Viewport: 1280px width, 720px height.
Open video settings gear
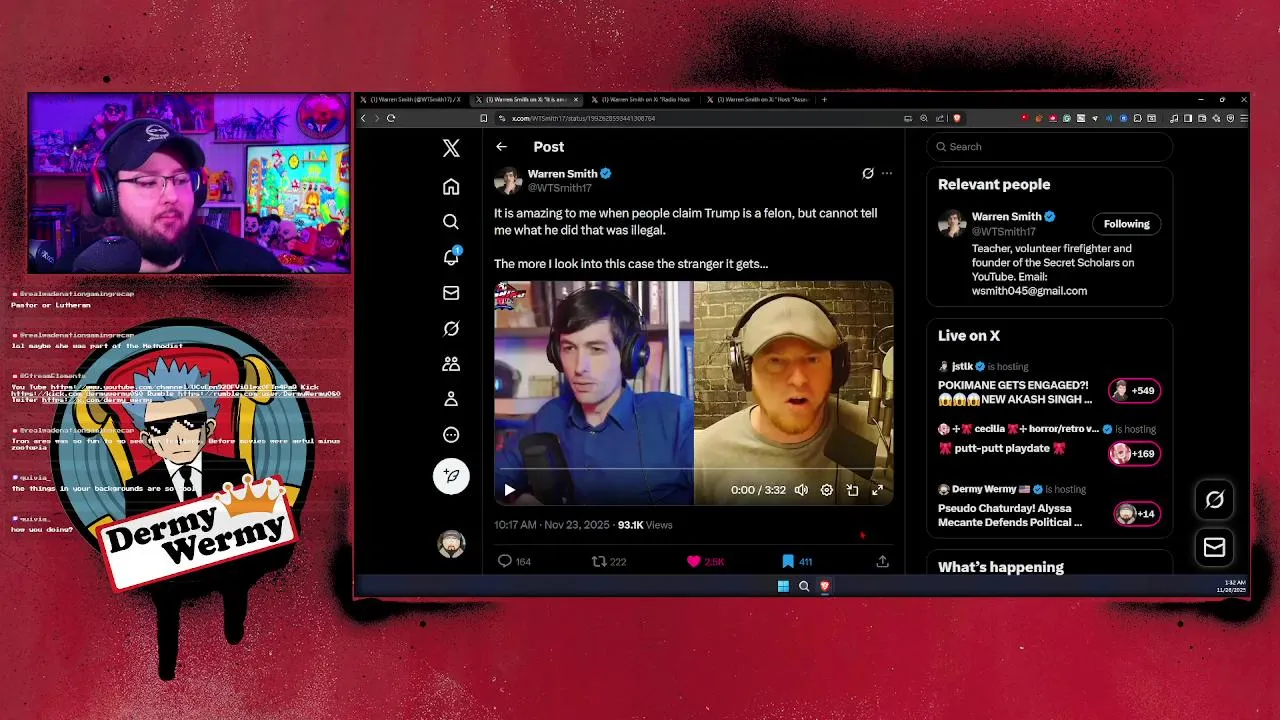point(827,490)
